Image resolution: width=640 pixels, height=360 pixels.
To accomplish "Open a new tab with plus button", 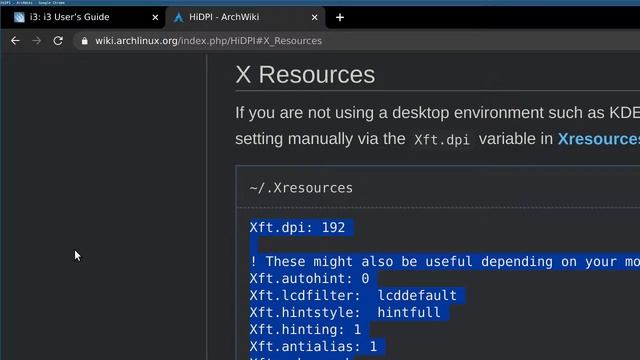I will [x=340, y=18].
